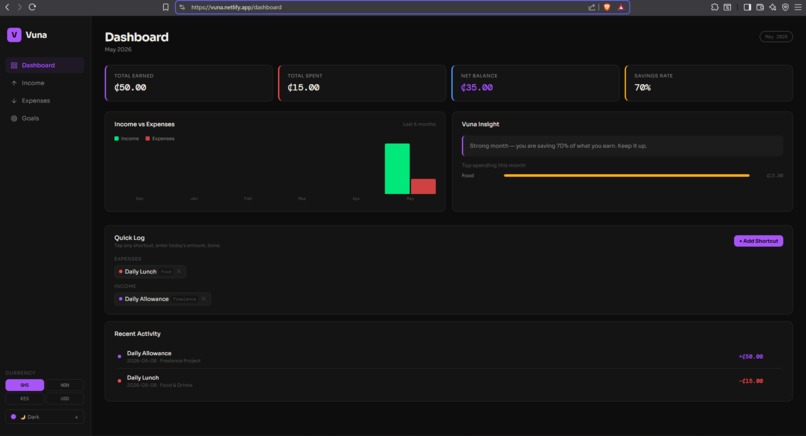Click the -₵15.00 activity amount

750,381
